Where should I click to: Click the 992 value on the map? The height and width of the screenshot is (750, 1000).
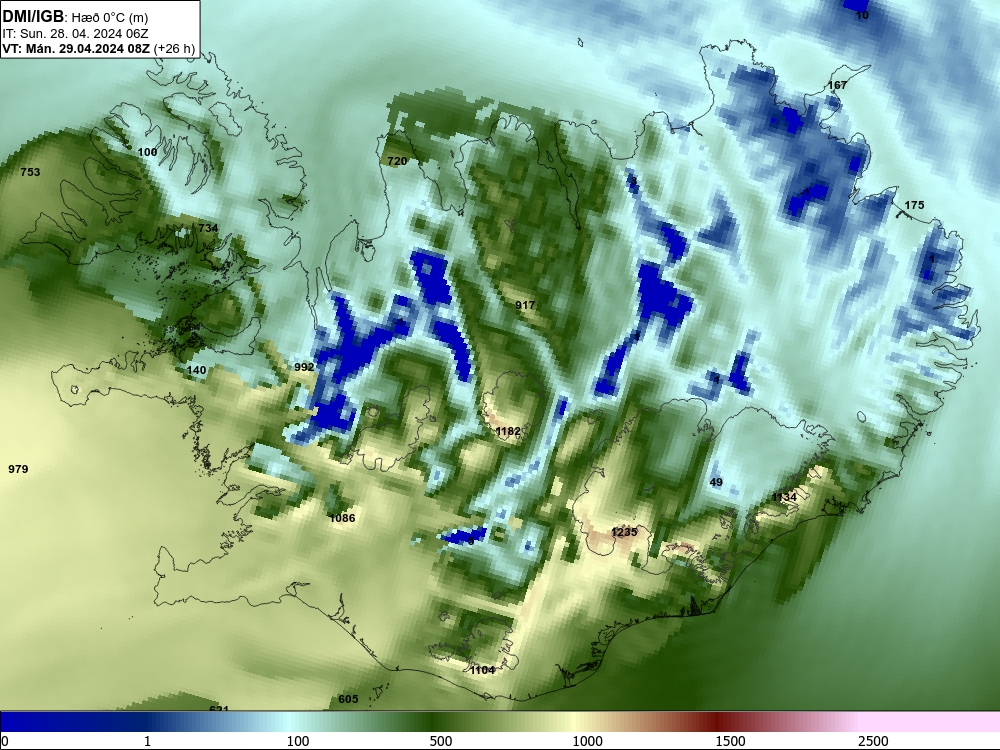tap(304, 367)
